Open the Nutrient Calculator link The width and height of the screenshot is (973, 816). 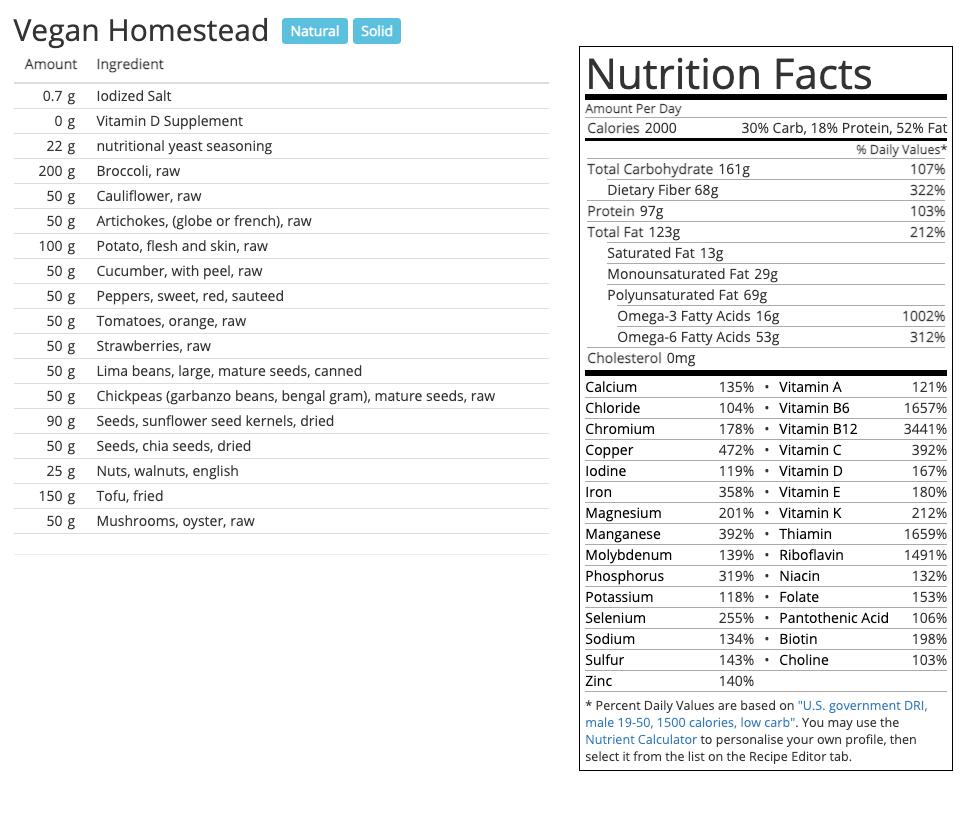coord(641,740)
